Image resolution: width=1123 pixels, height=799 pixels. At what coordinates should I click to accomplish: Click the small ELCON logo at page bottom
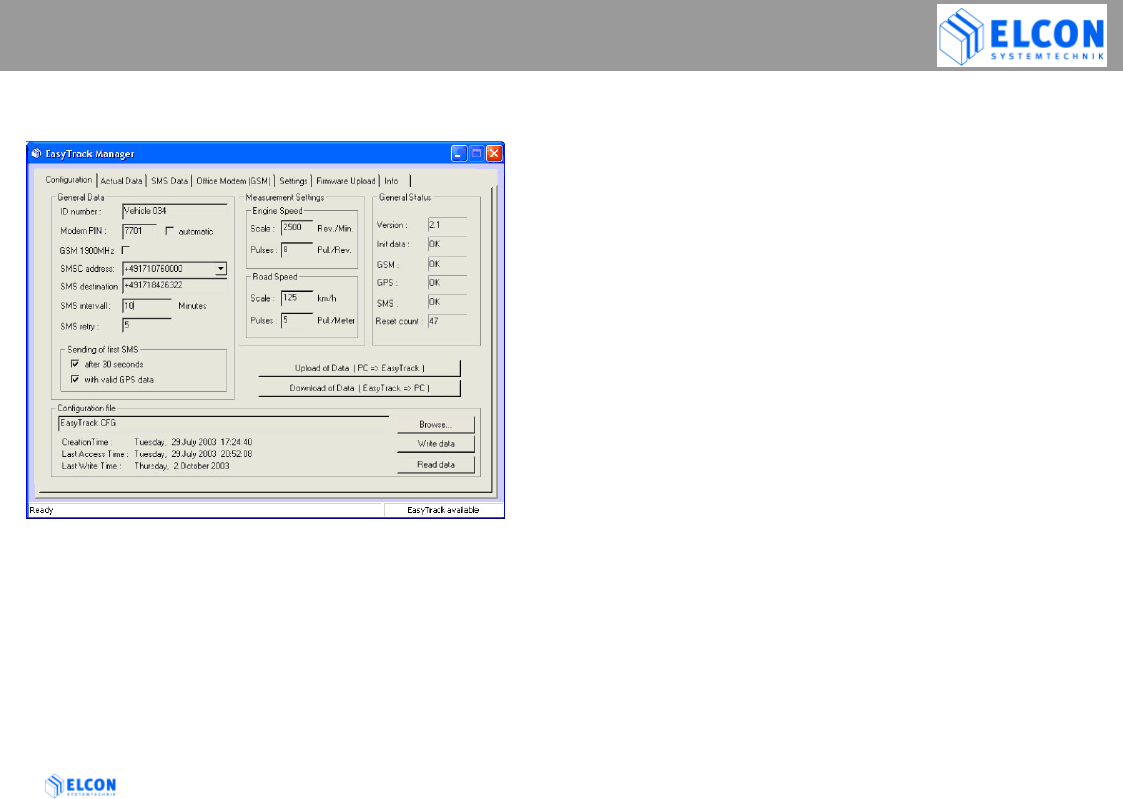click(80, 785)
